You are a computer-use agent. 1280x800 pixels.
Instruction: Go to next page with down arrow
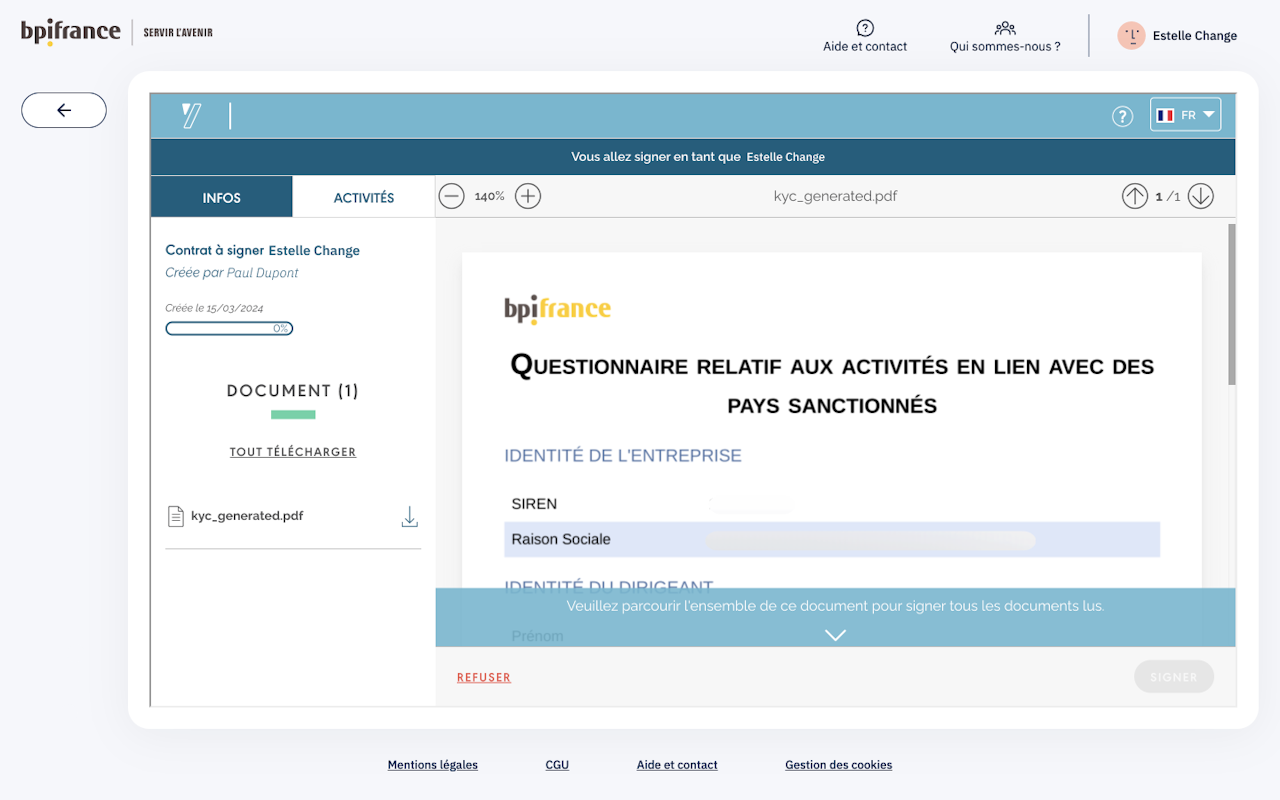[x=1201, y=196]
